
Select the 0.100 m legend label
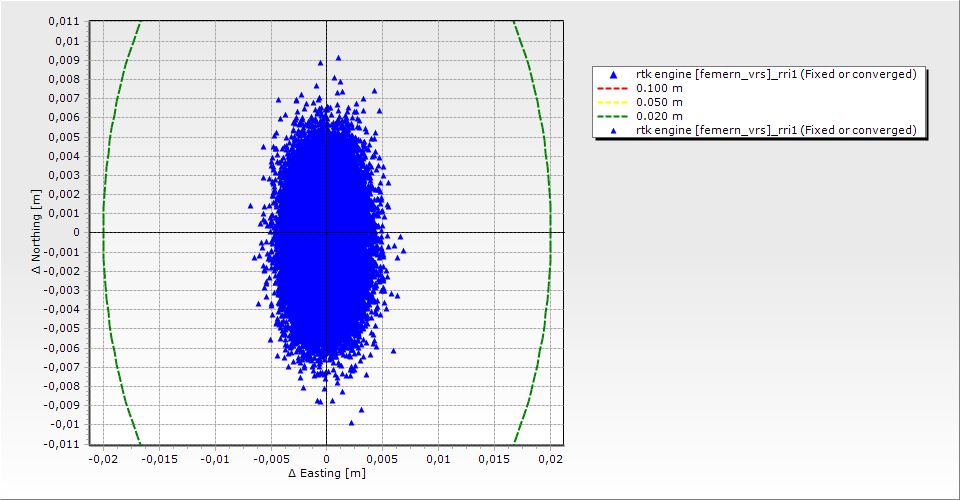pos(659,89)
